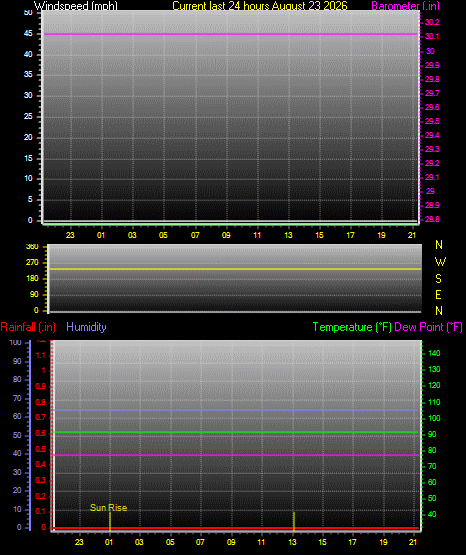Select the yellow marker line near hour 13
The image size is (466, 555).
point(294,522)
